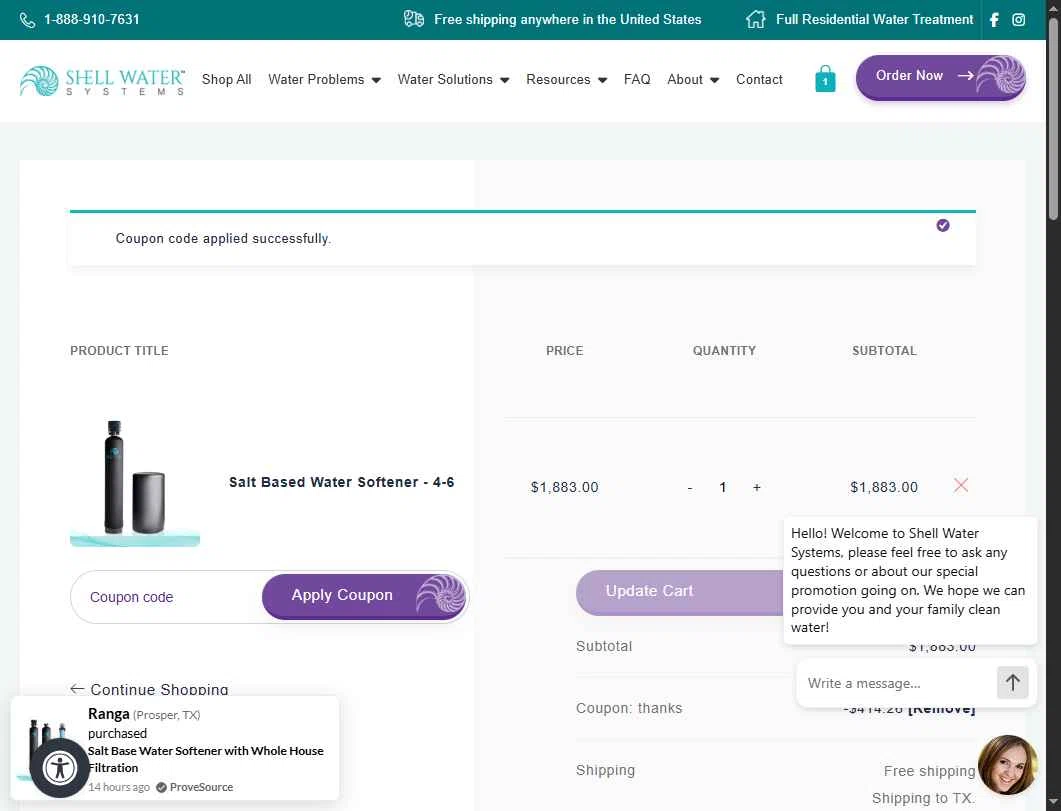The height and width of the screenshot is (811, 1061).
Task: Open the Shop All menu item
Action: (x=227, y=79)
